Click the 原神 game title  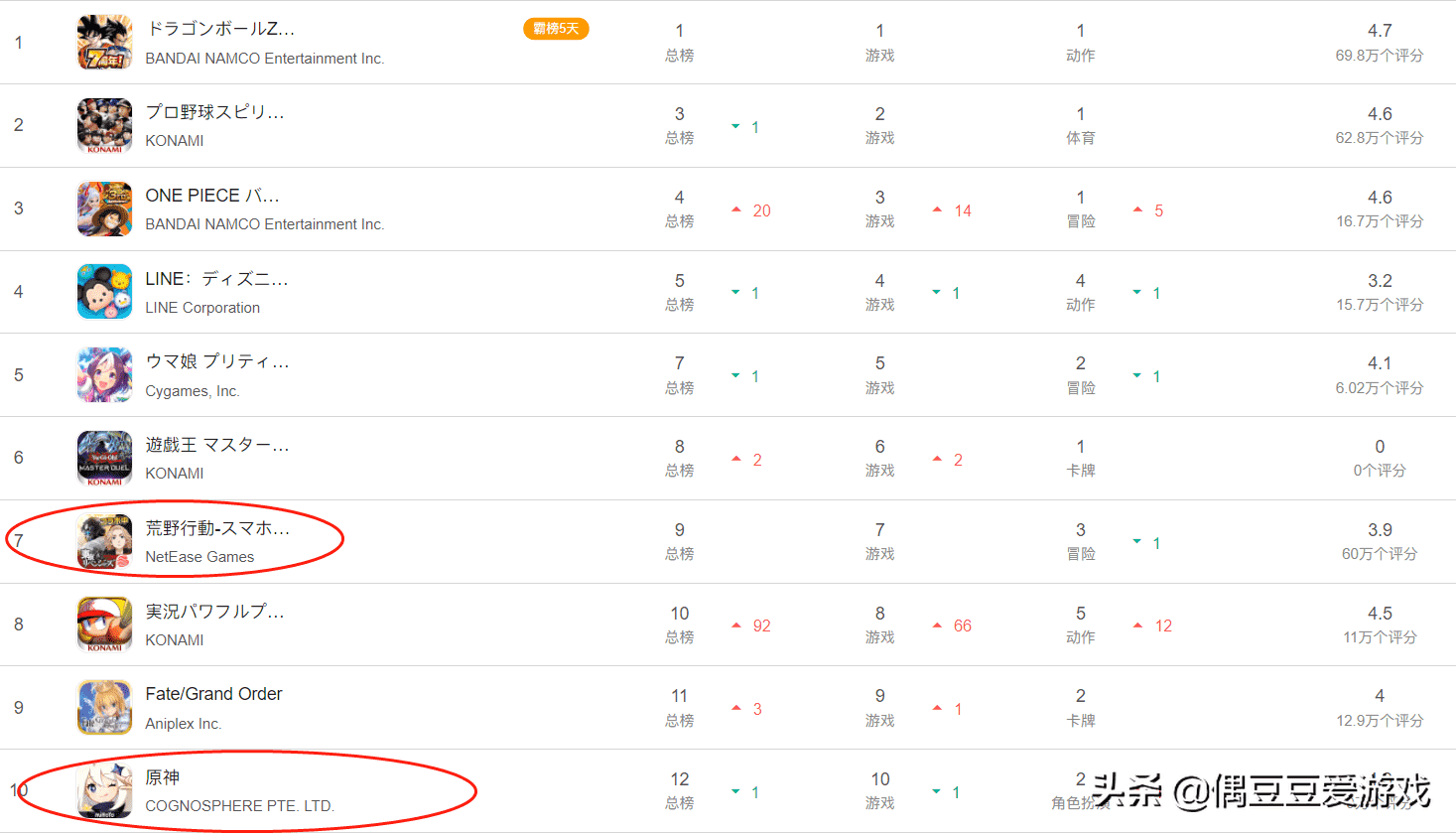tap(163, 777)
